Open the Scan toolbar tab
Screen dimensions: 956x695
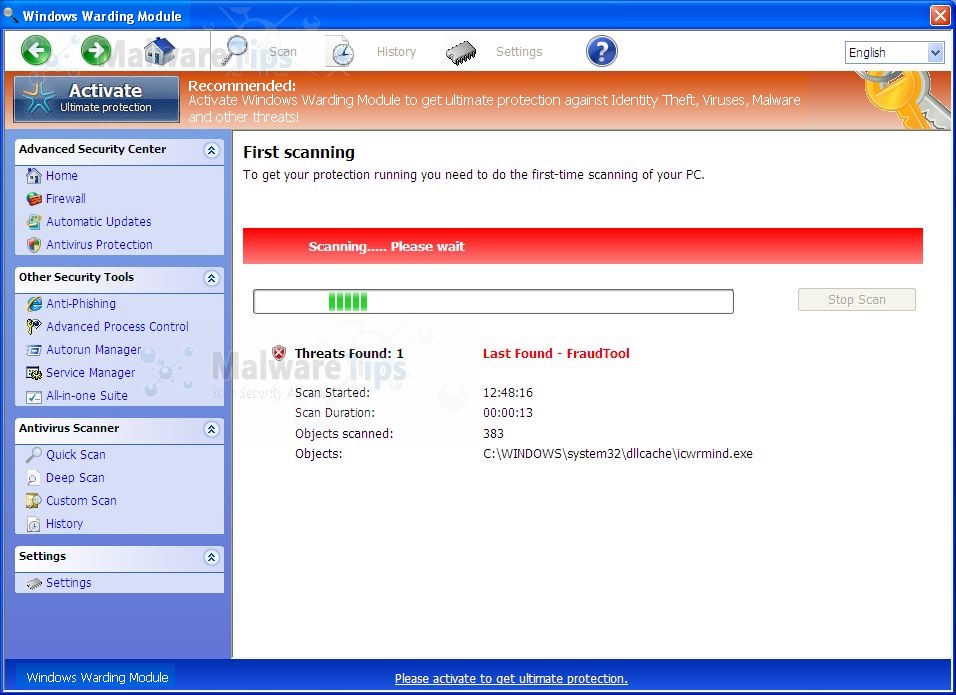click(283, 52)
